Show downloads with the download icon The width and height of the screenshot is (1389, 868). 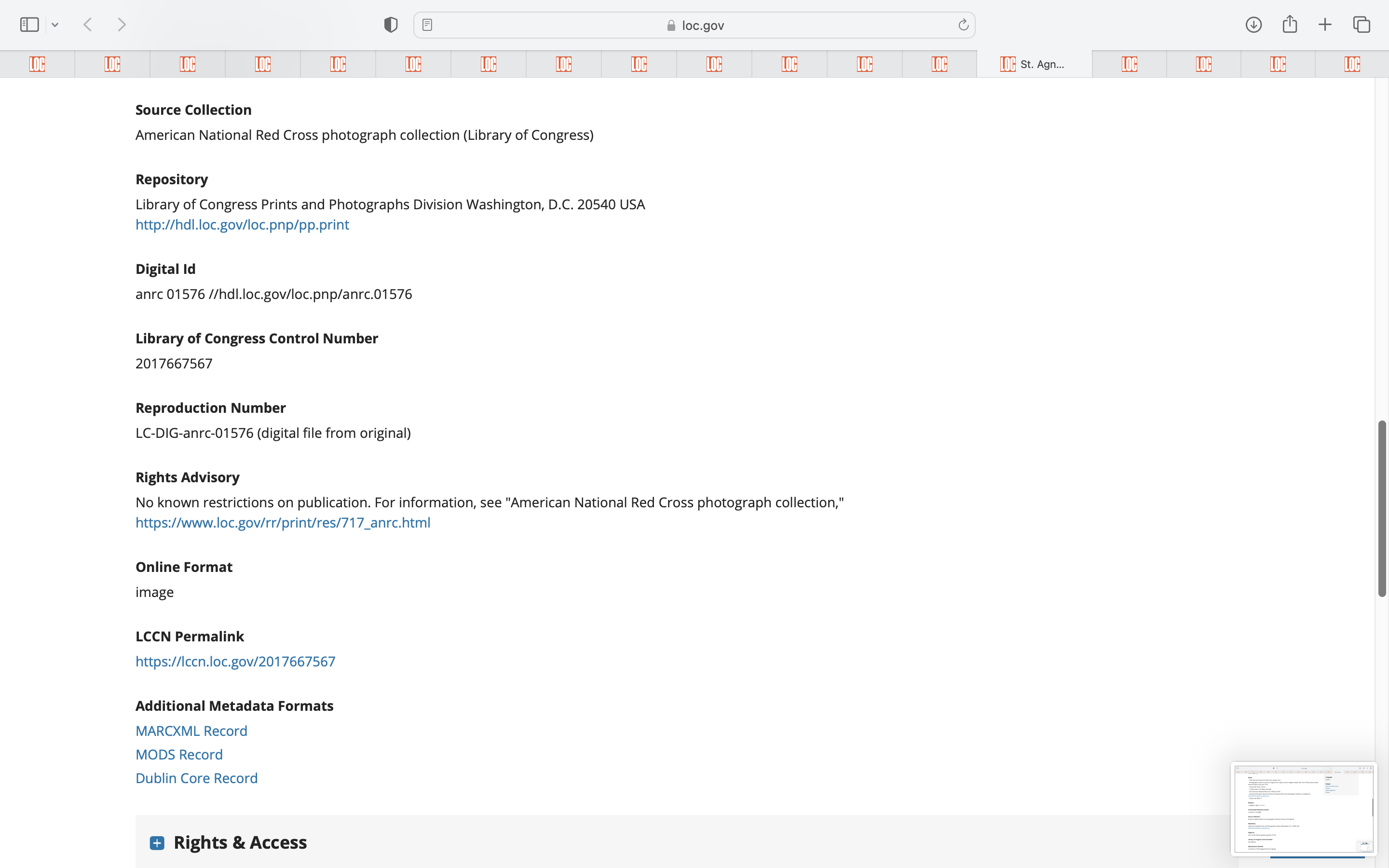click(x=1253, y=25)
